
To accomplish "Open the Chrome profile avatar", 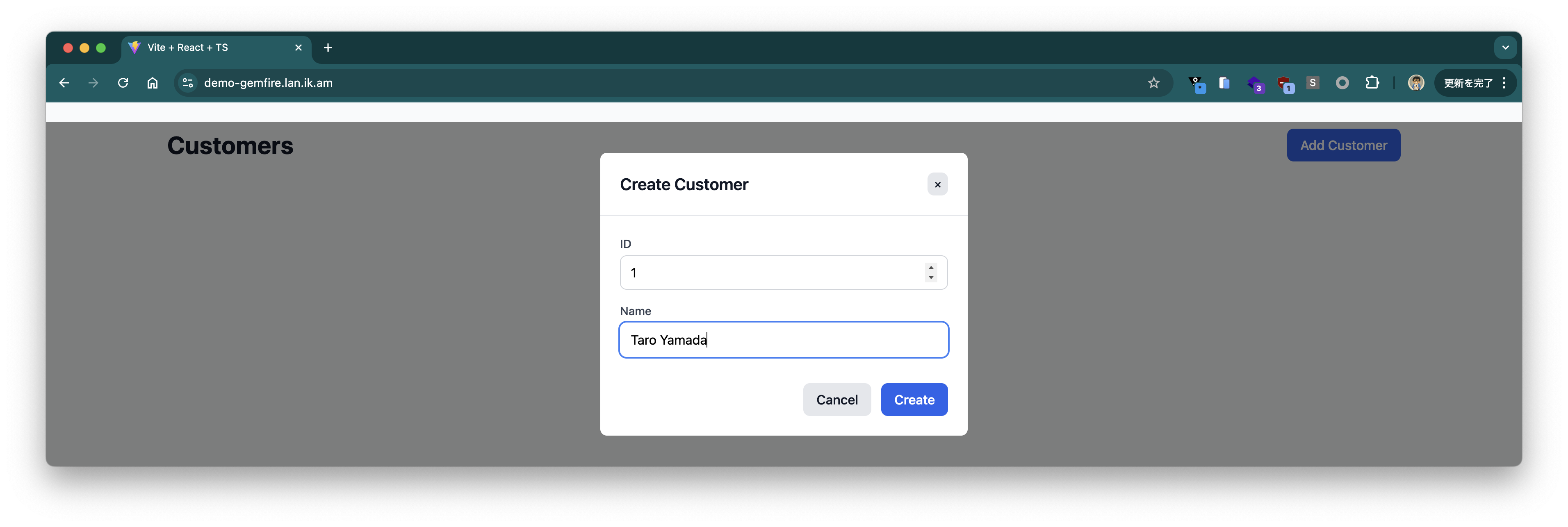I will [x=1416, y=83].
